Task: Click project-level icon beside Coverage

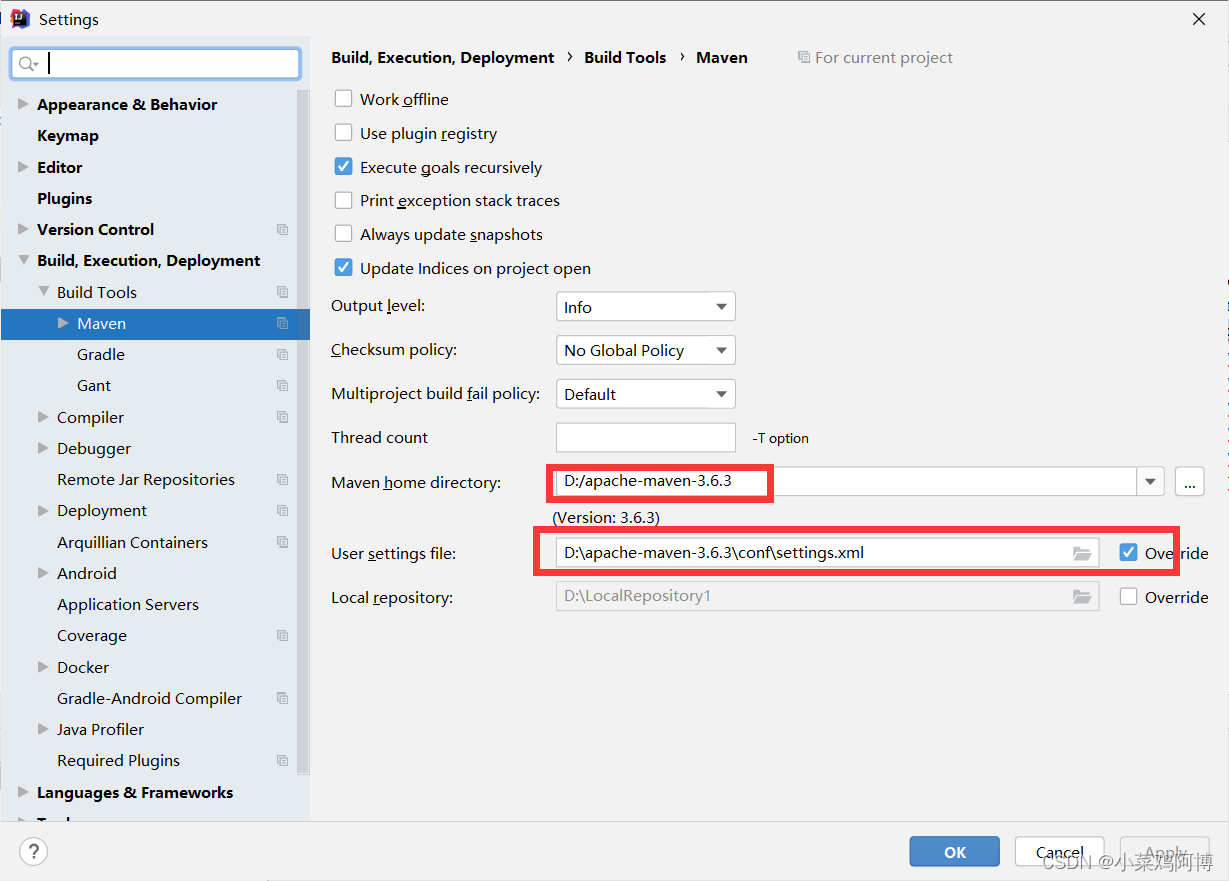Action: 283,636
